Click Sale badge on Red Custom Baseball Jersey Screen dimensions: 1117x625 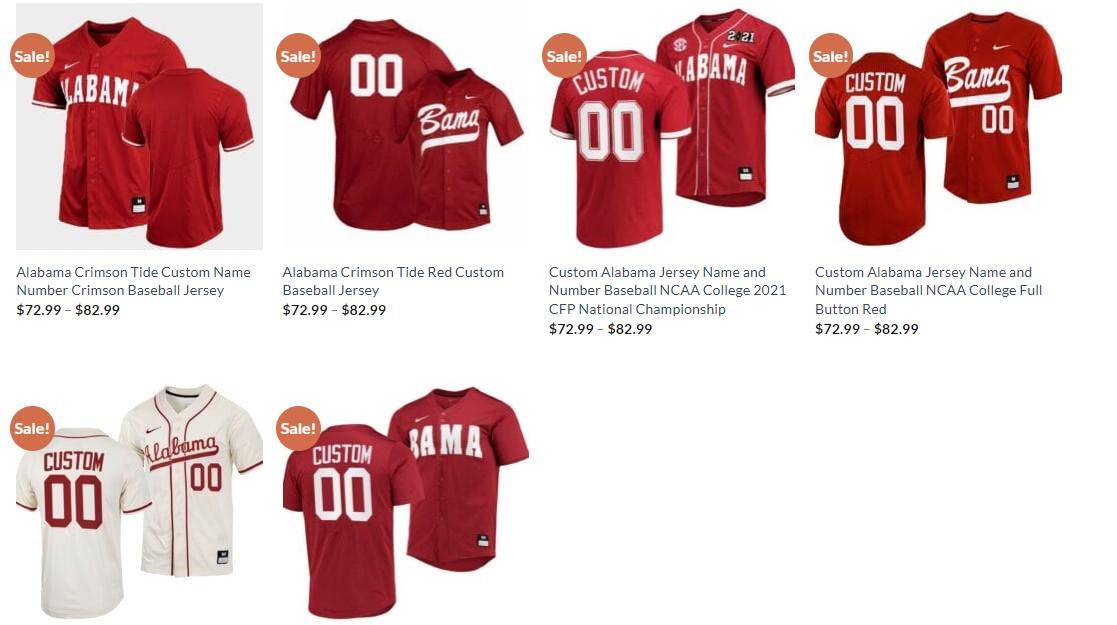click(298, 56)
